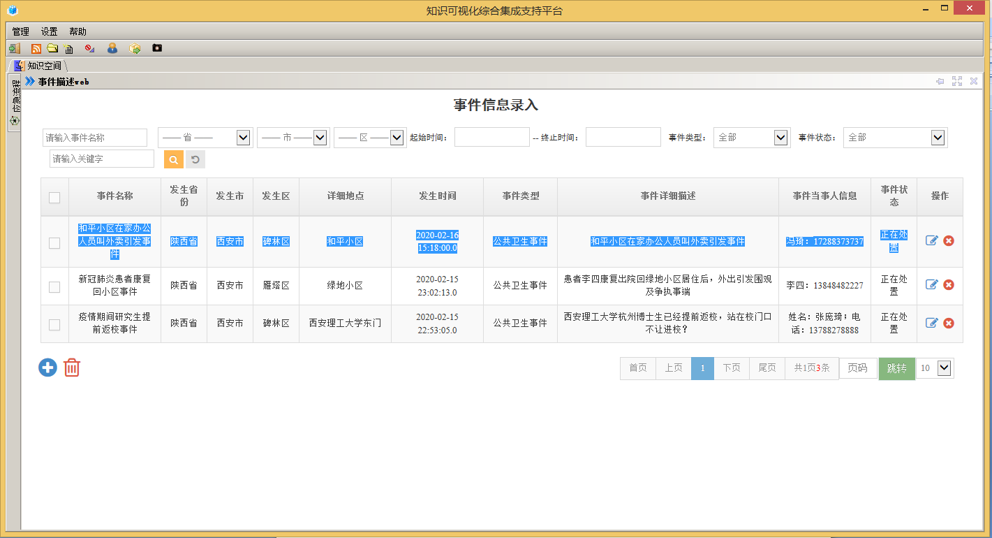Click the exit door toolbar icon
The width and height of the screenshot is (992, 538).
(14, 48)
